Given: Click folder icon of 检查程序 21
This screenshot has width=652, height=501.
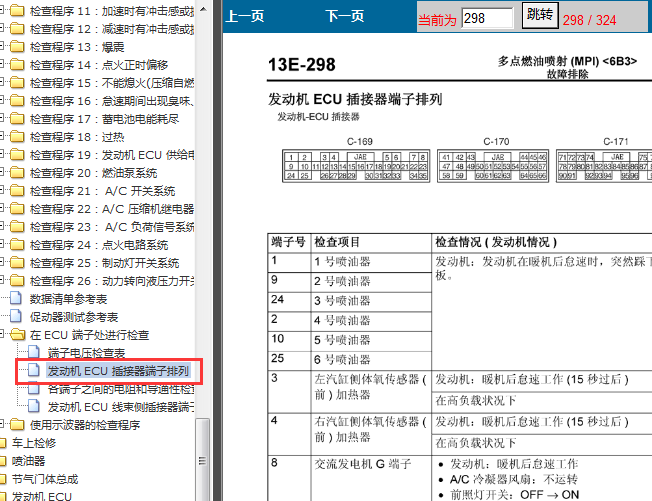Looking at the screenshot, I should [17, 190].
